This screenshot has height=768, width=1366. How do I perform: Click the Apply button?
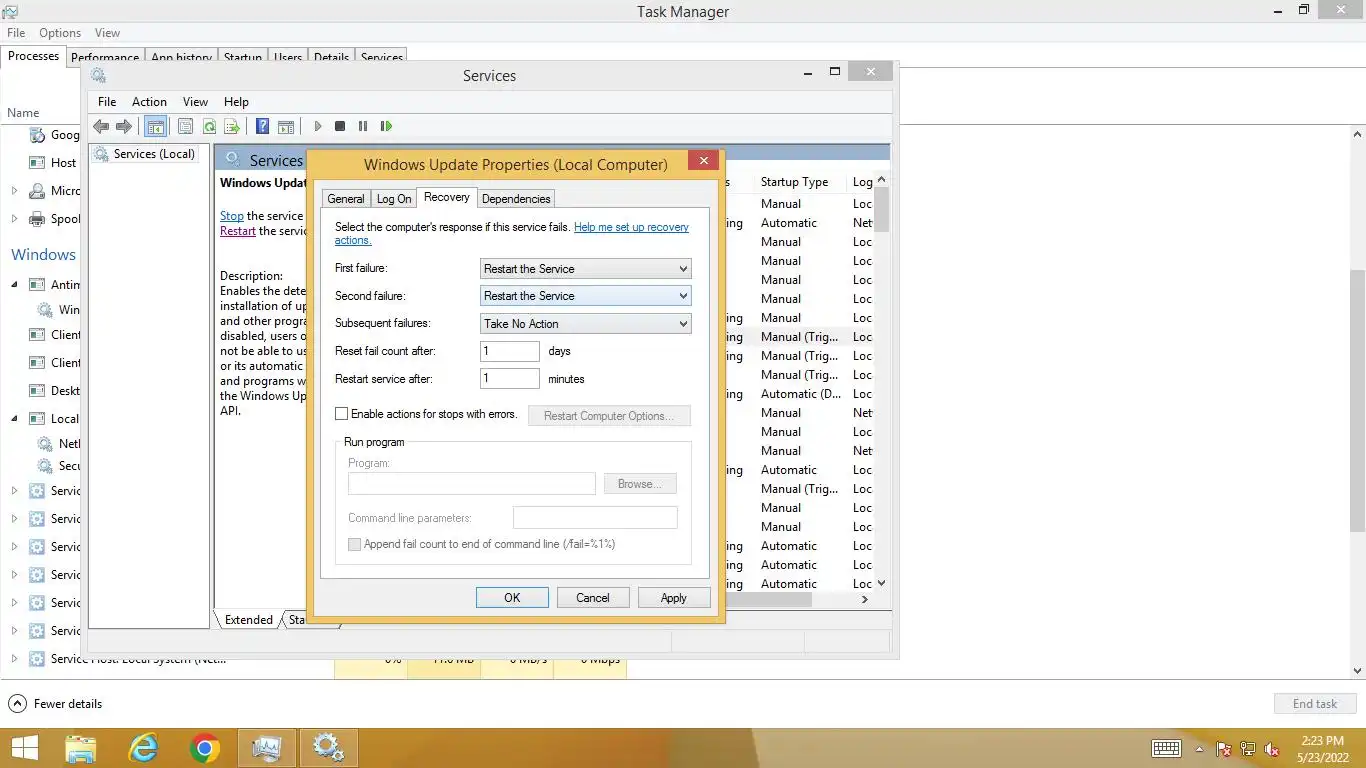(x=673, y=597)
